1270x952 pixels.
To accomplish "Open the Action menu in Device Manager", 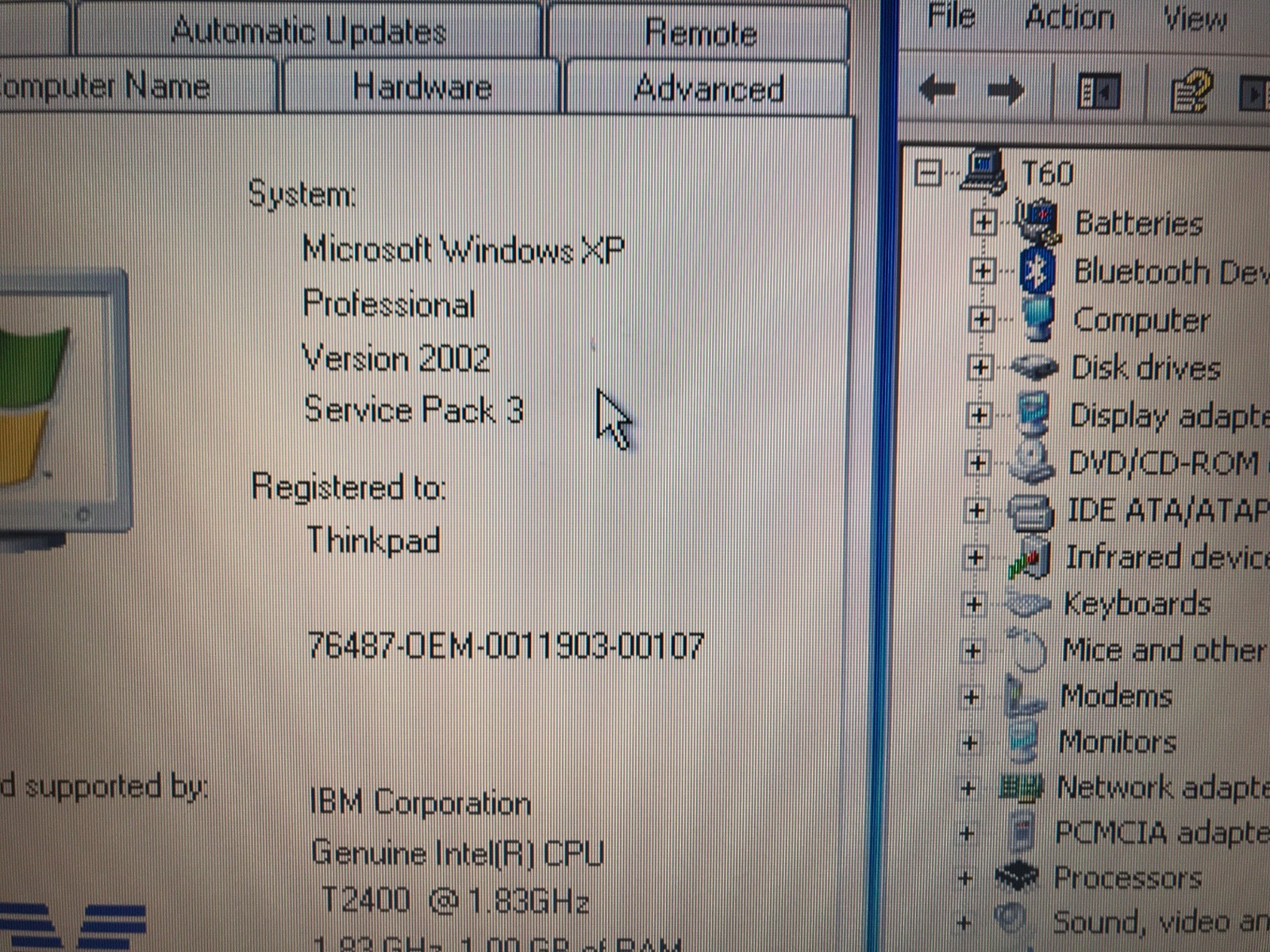I will point(1069,16).
